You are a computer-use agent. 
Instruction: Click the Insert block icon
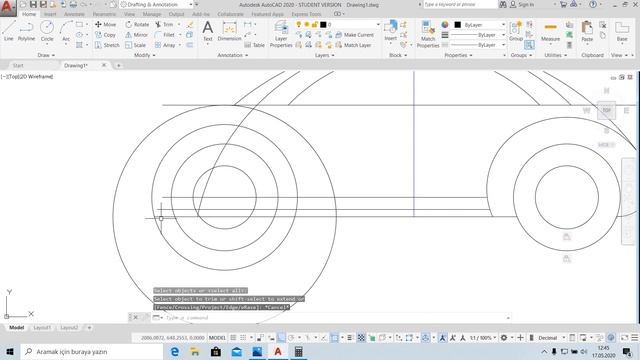[x=391, y=31]
